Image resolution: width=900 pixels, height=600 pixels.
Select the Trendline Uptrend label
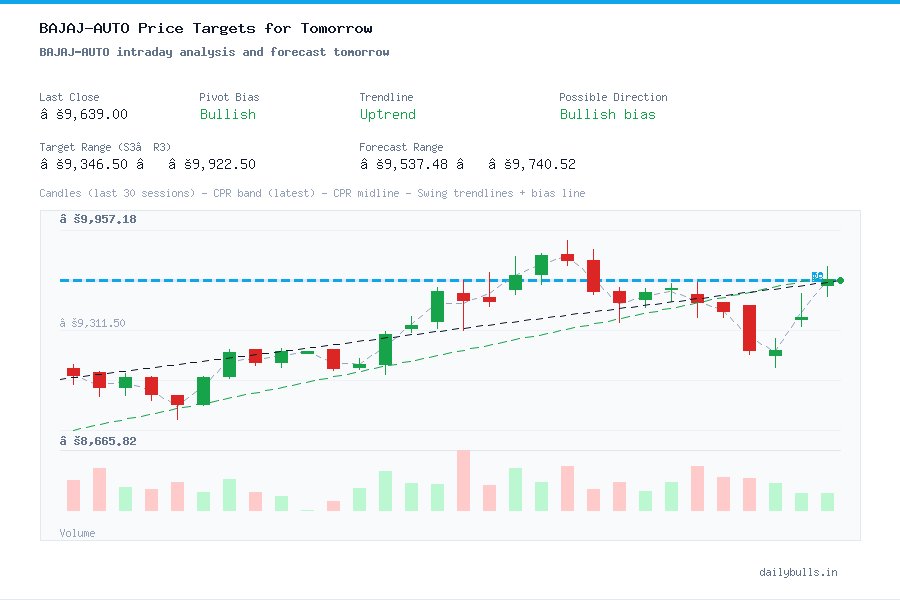coord(387,115)
